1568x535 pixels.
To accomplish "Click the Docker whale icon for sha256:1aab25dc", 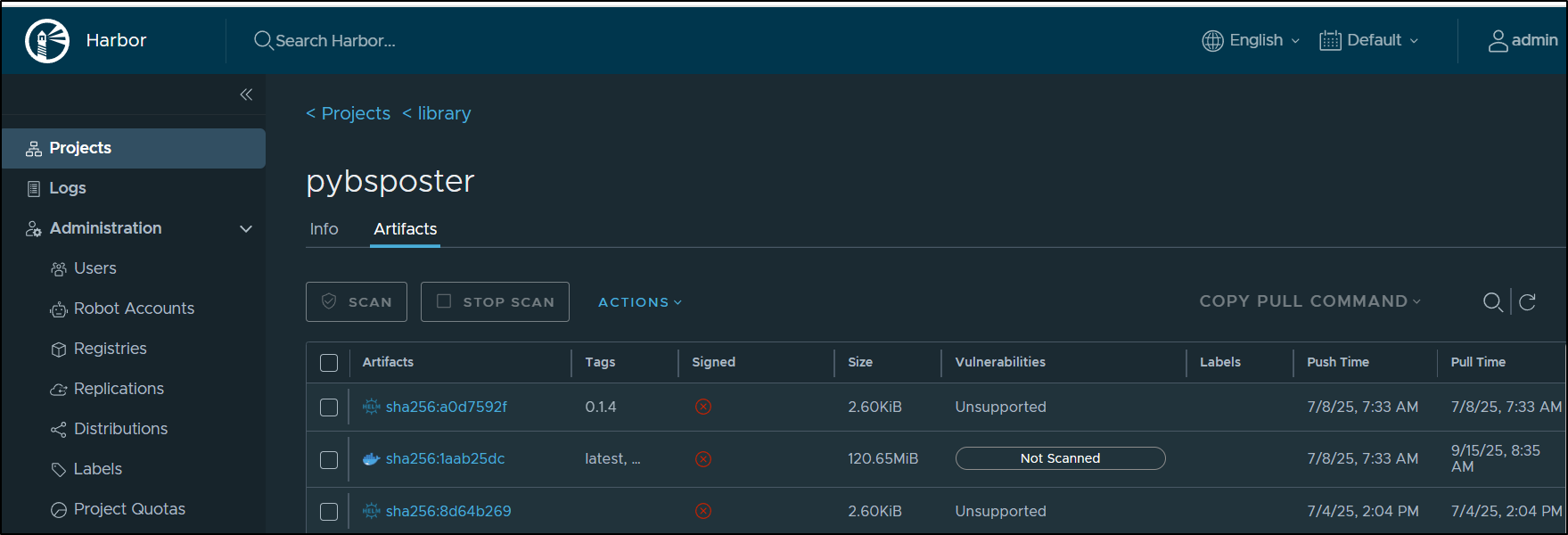I will pos(371,459).
